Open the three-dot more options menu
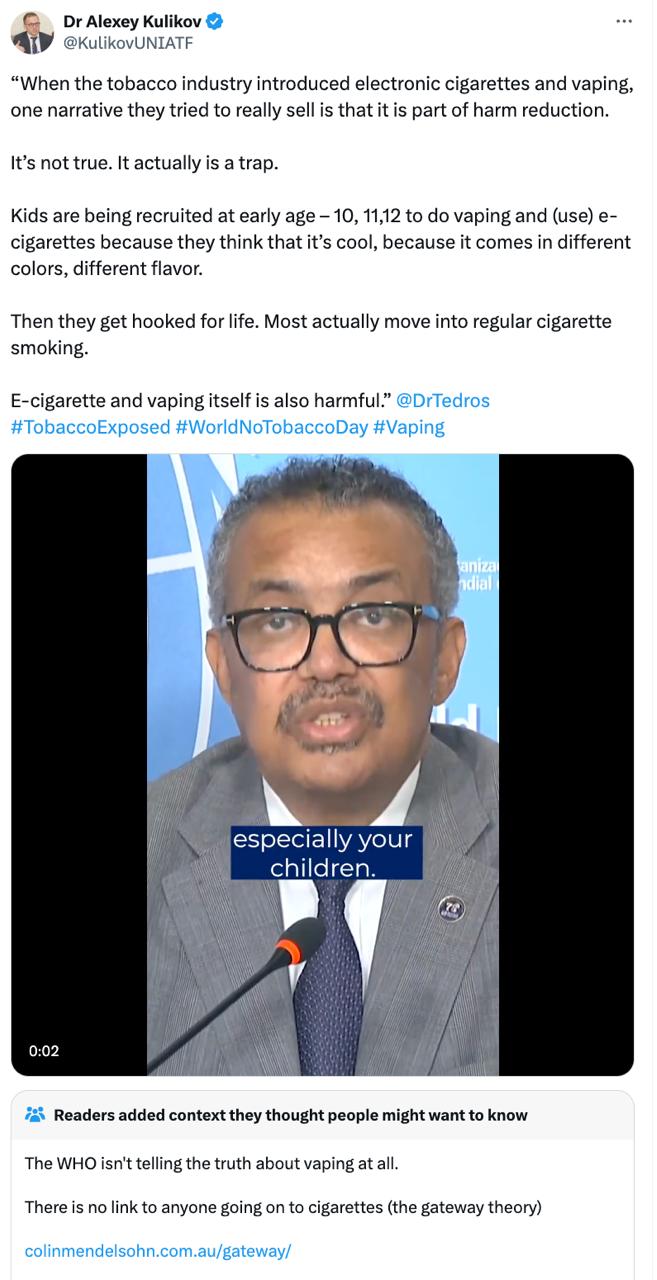Image resolution: width=657 pixels, height=1280 pixels. tap(624, 21)
